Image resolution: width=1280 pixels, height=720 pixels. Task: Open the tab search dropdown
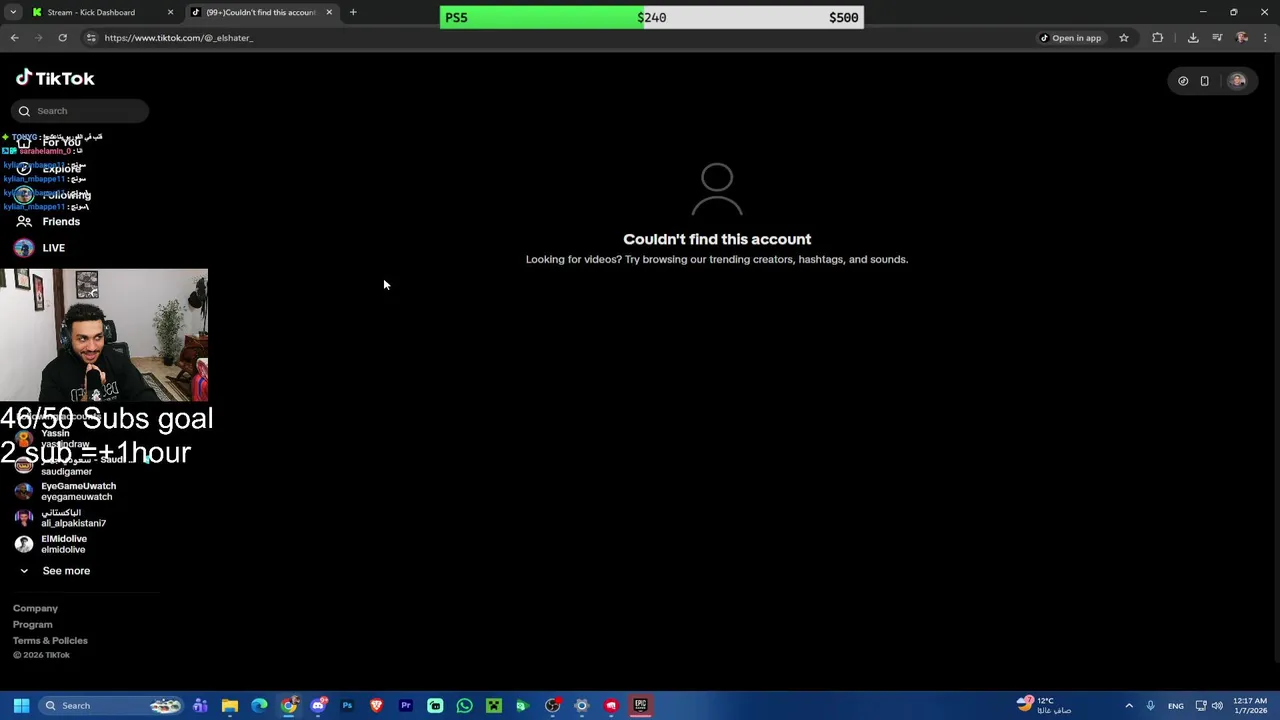(x=13, y=13)
